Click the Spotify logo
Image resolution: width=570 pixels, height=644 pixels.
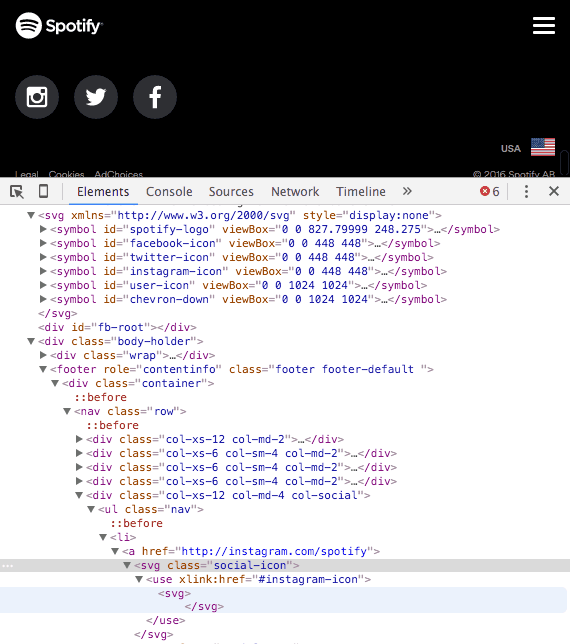(59, 25)
